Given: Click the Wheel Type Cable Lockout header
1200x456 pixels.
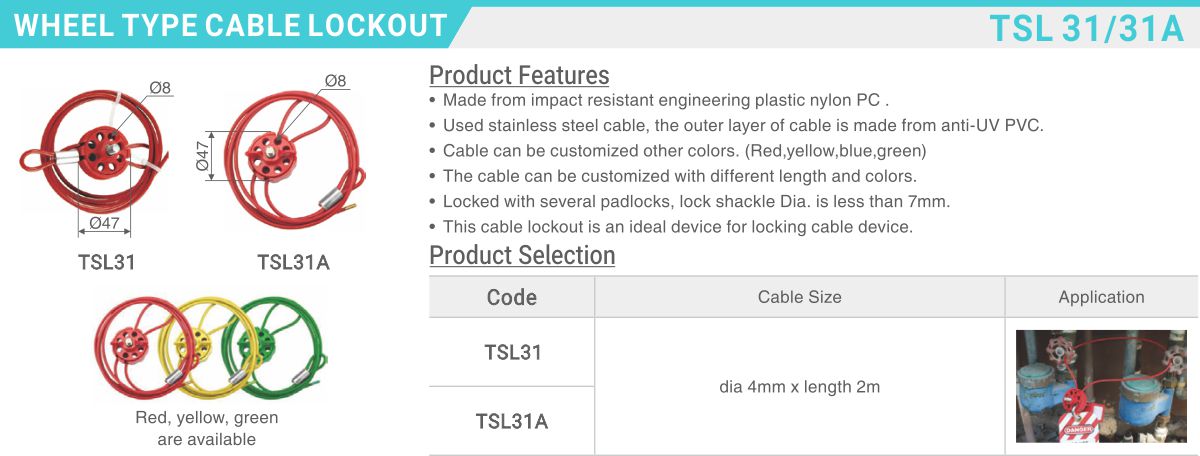Looking at the screenshot, I should click(231, 25).
